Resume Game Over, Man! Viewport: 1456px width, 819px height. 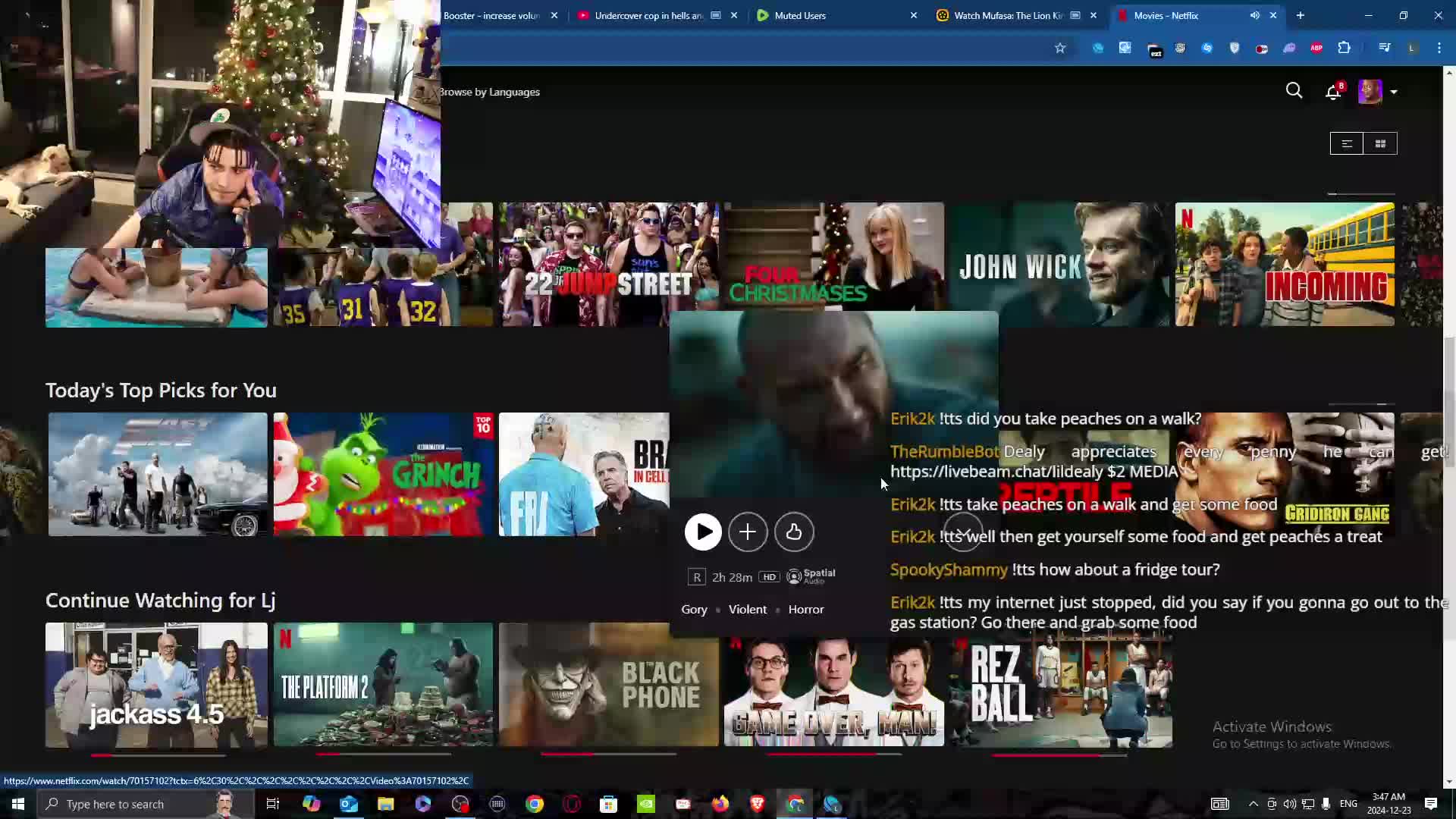[x=834, y=690]
